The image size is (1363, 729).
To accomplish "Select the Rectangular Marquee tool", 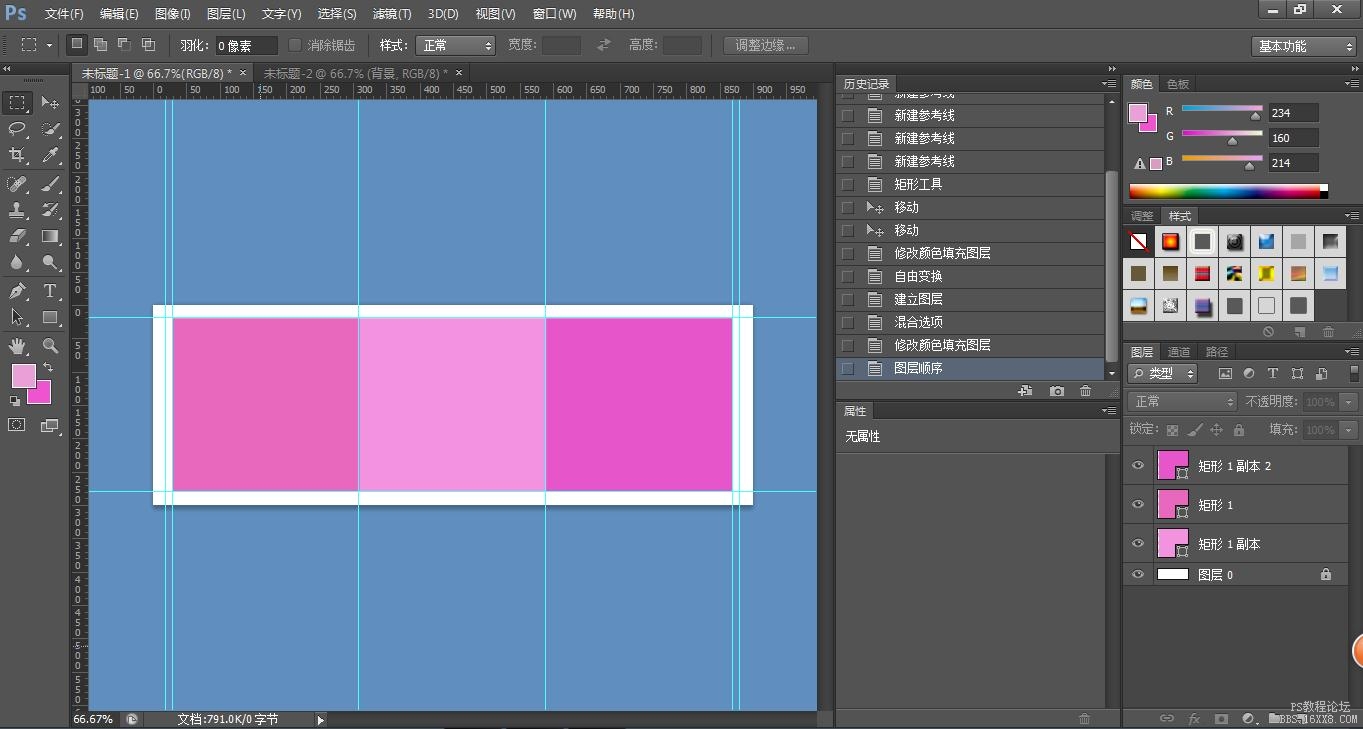I will click(18, 103).
